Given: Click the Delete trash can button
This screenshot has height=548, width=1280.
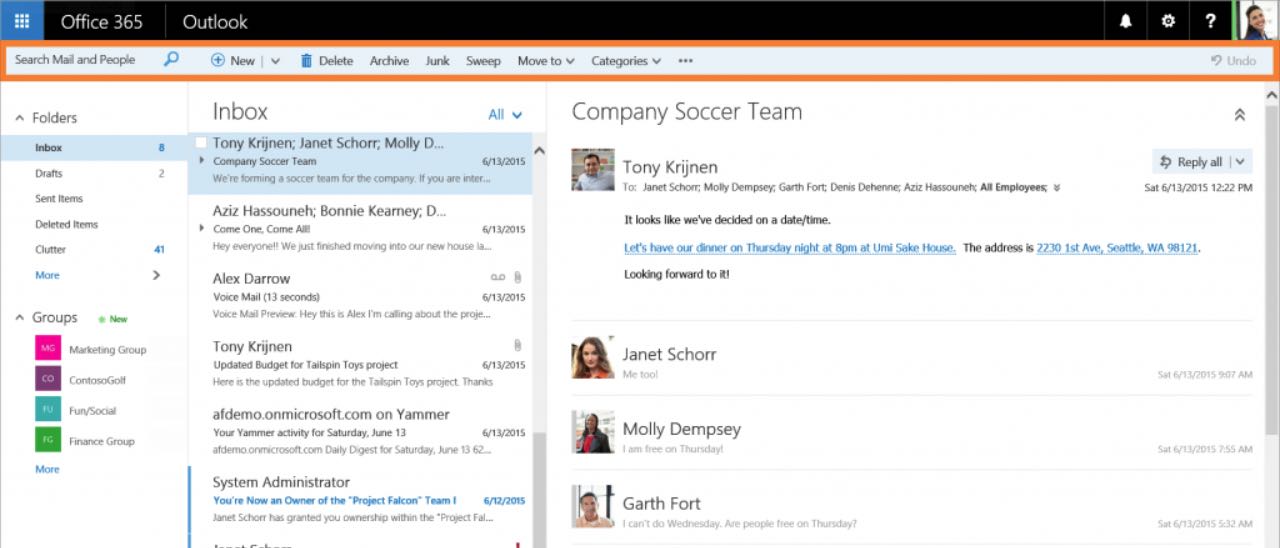Looking at the screenshot, I should tap(326, 61).
